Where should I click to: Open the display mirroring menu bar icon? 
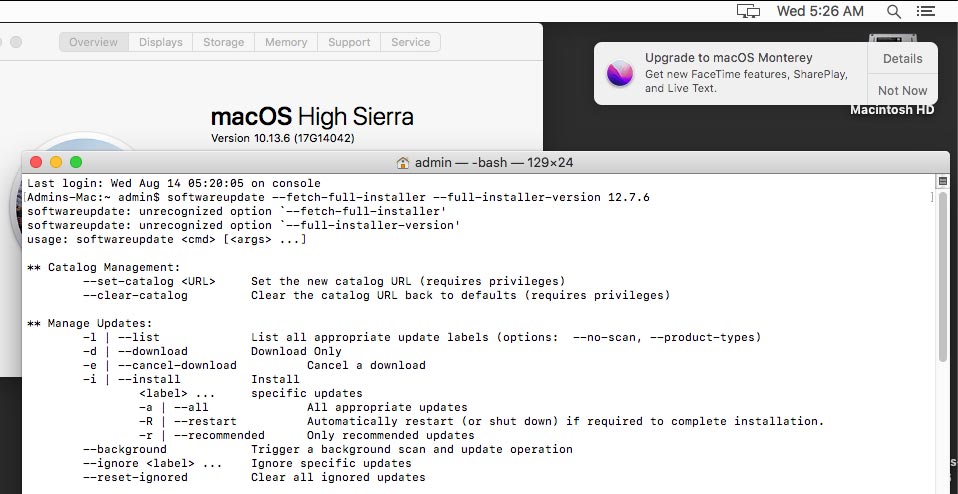(748, 11)
